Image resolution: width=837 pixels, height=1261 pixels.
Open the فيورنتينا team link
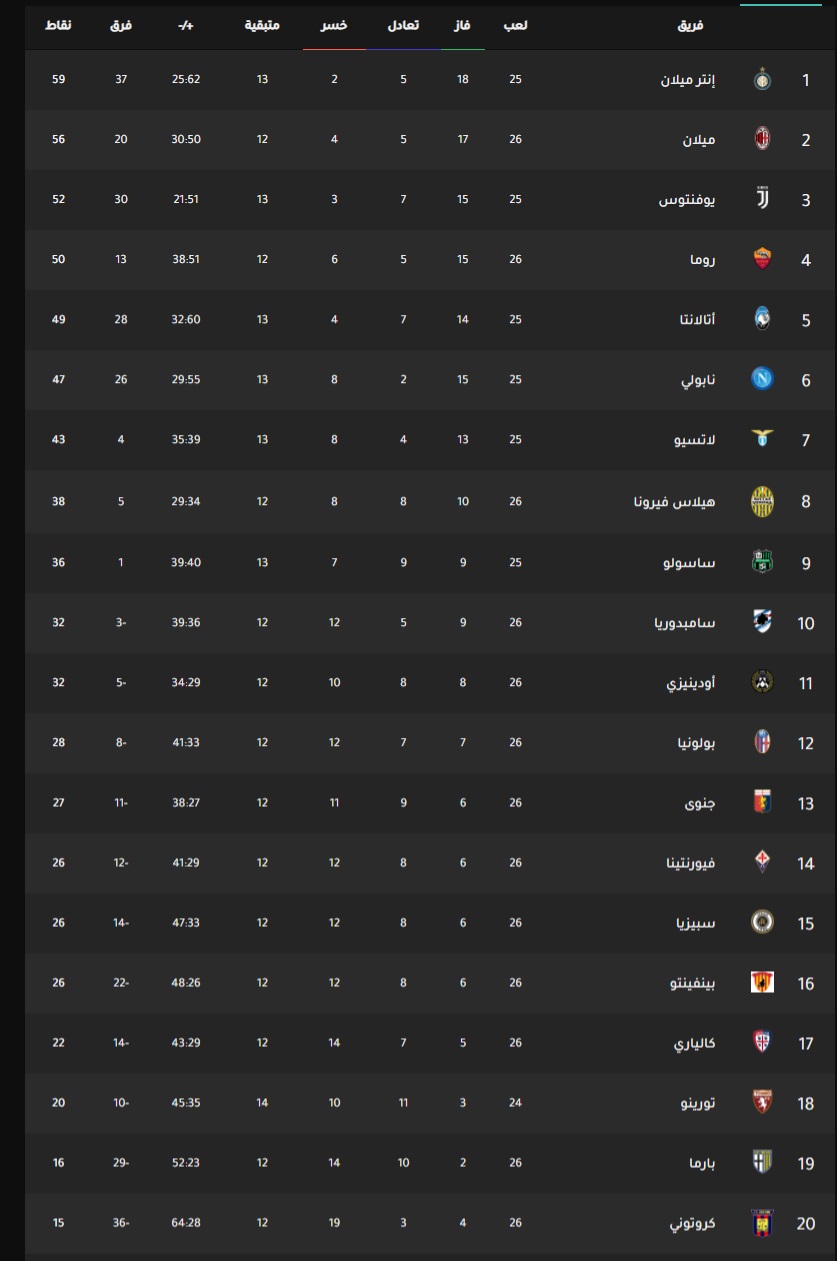696,862
